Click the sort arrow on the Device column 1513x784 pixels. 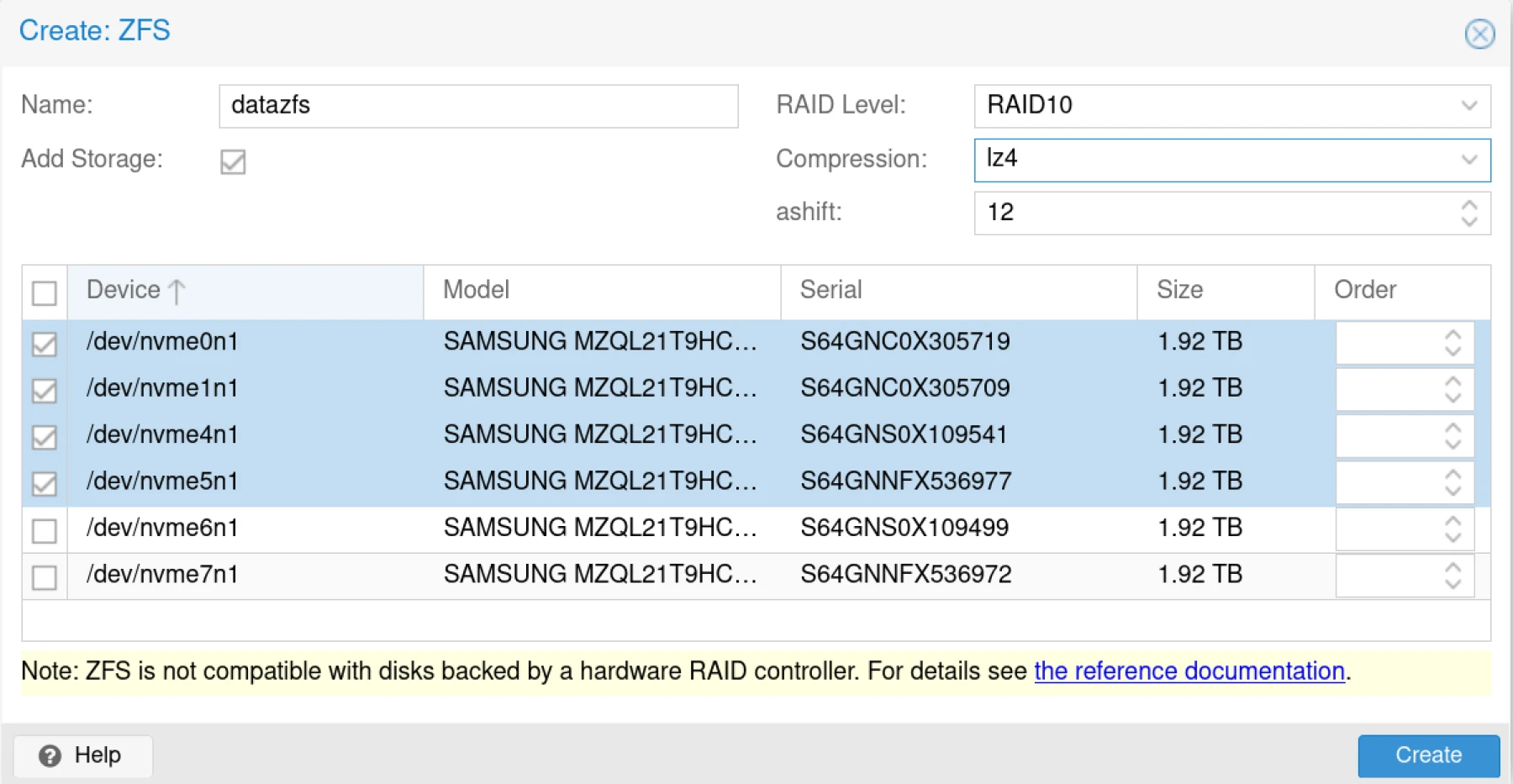[x=175, y=290]
